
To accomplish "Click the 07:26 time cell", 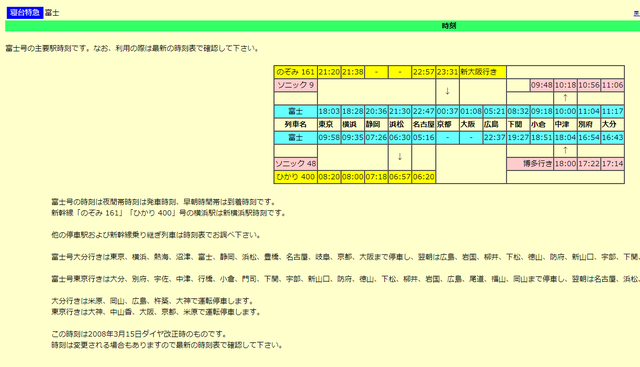I will [x=376, y=138].
